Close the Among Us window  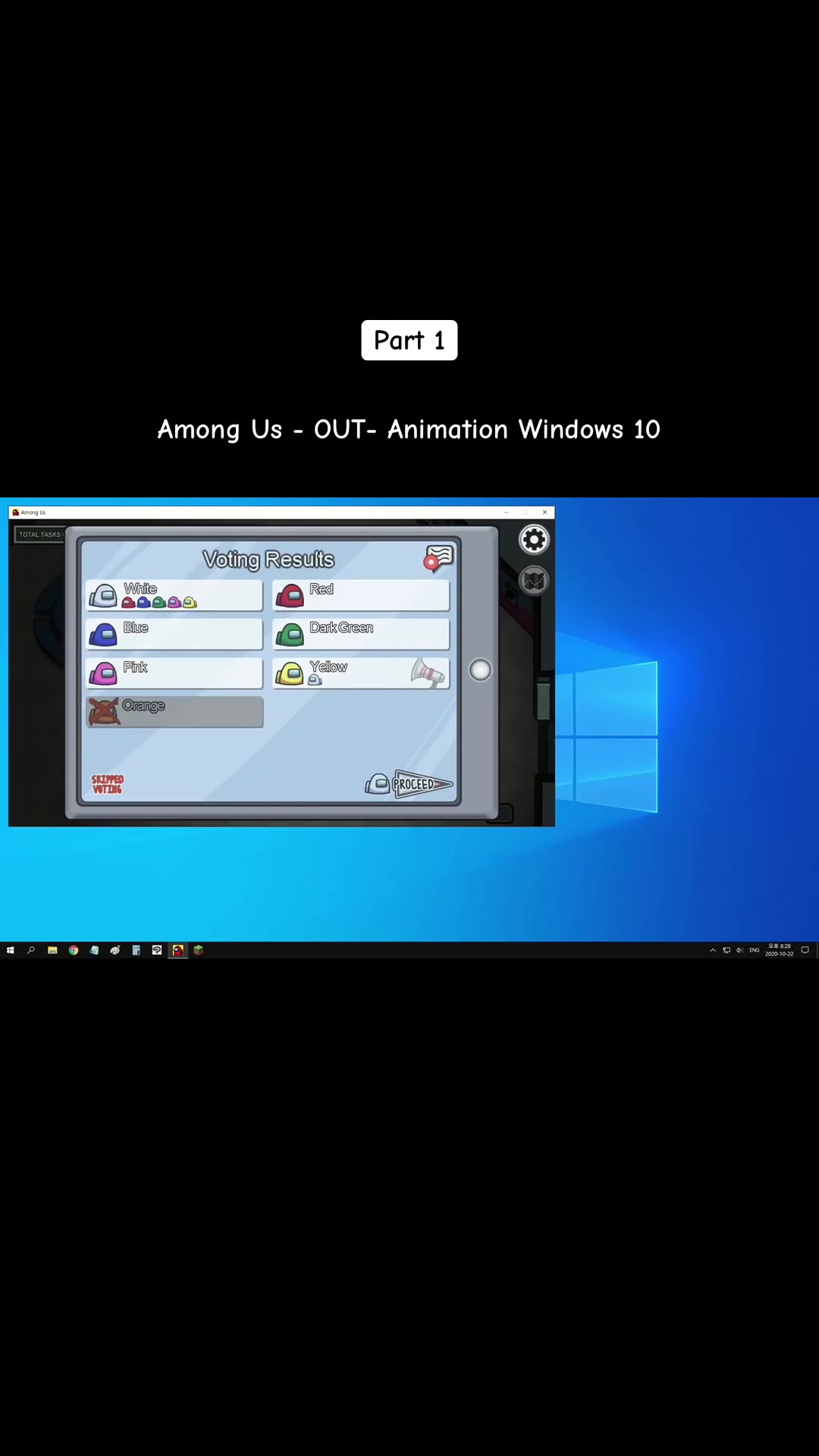coord(544,513)
